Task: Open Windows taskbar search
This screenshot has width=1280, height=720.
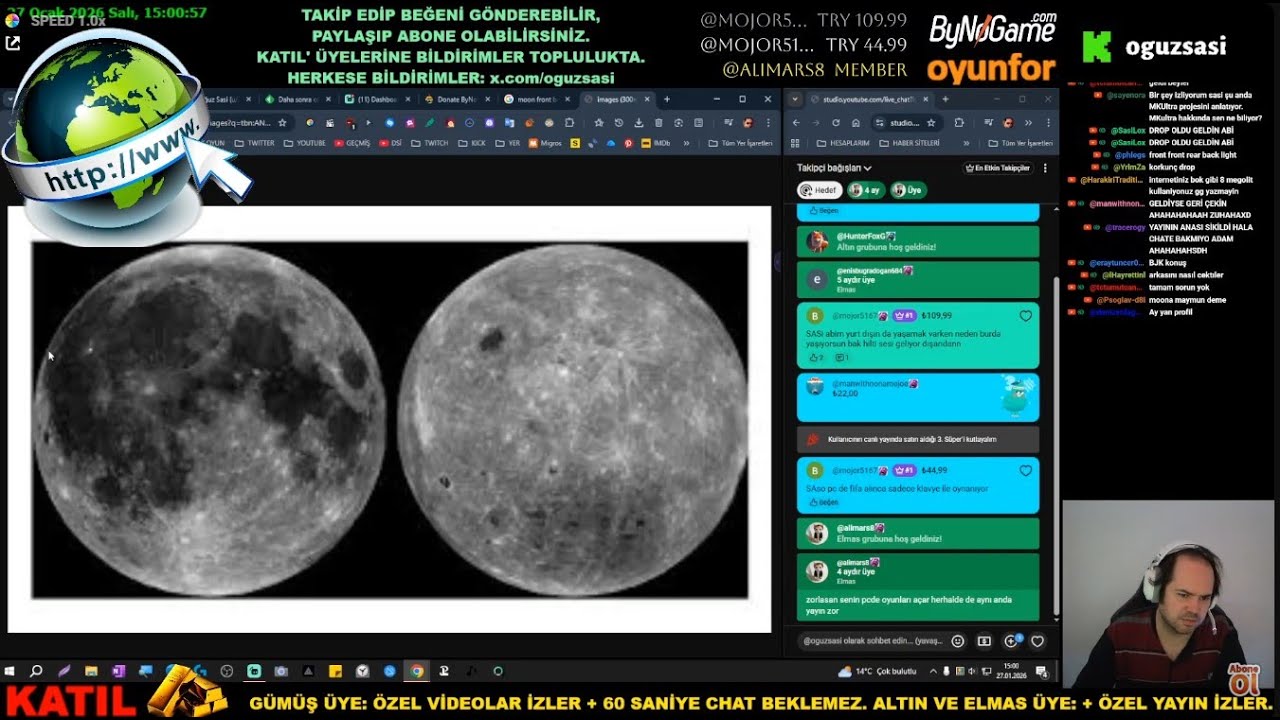Action: point(37,671)
